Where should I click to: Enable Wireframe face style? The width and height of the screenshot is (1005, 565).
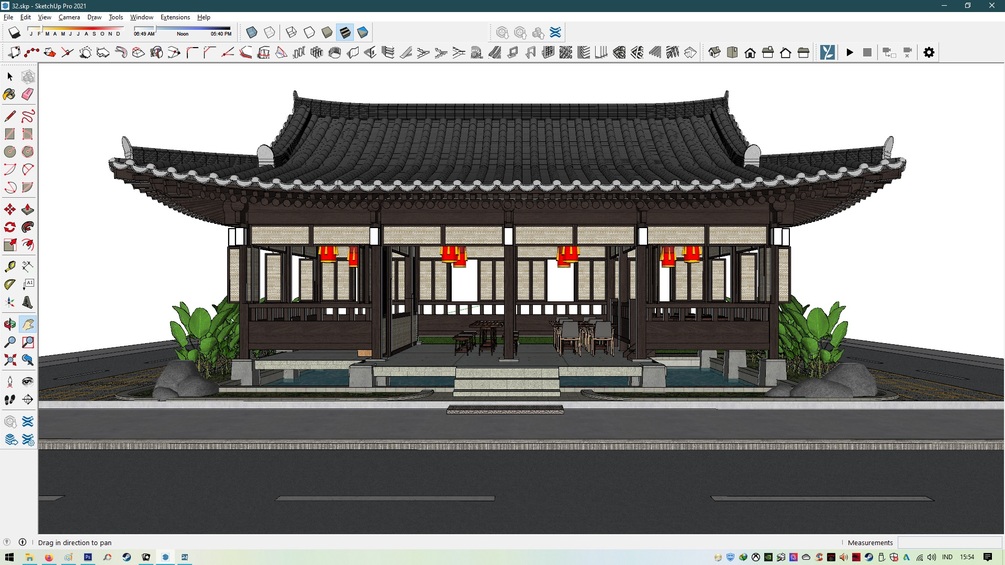[291, 32]
